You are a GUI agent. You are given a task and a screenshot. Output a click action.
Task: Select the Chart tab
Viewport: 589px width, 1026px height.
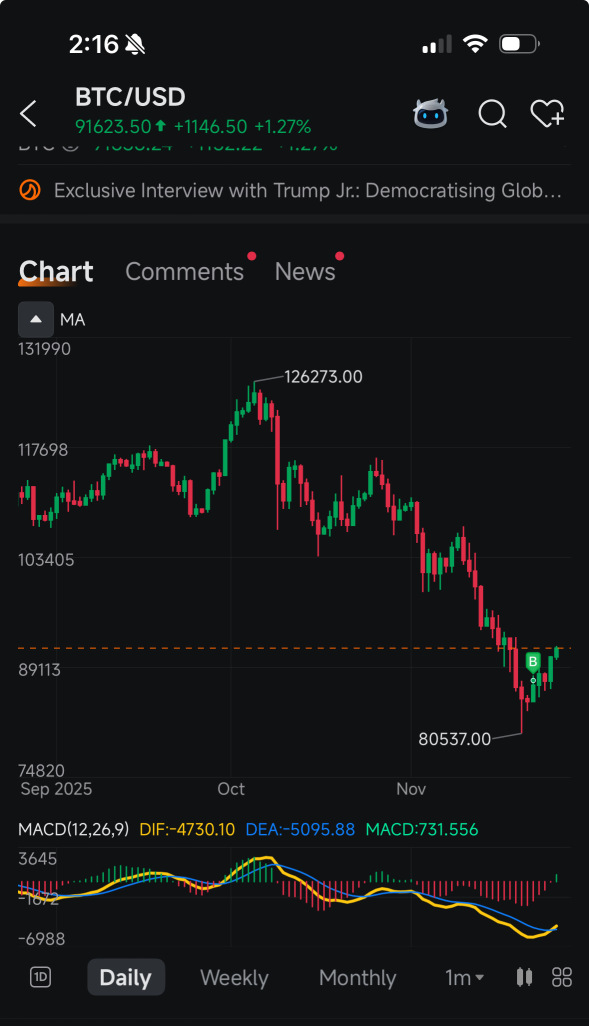[x=56, y=272]
